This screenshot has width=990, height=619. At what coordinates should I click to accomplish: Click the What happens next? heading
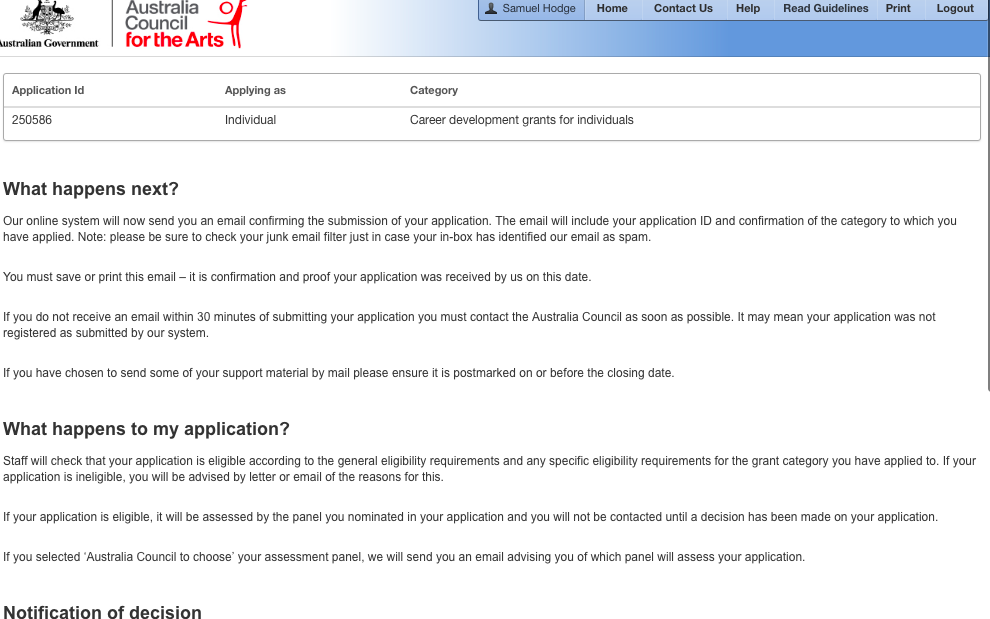(91, 189)
